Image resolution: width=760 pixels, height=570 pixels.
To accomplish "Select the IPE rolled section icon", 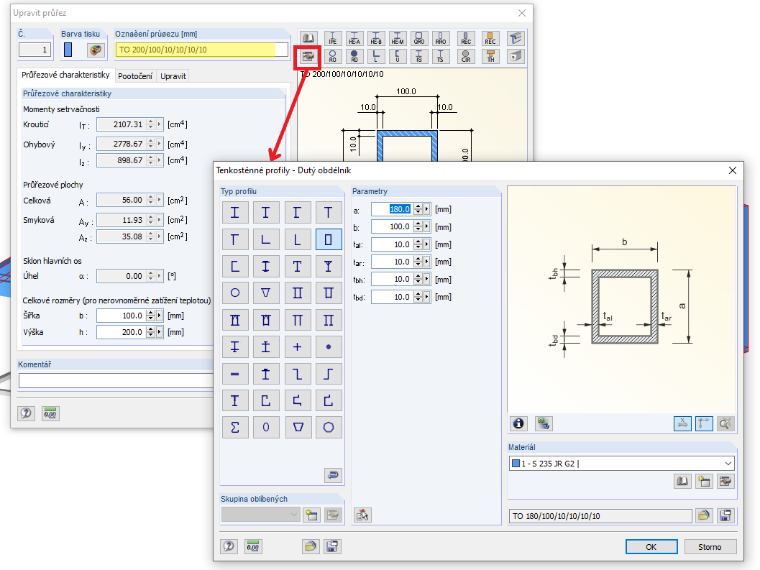I will 333,38.
